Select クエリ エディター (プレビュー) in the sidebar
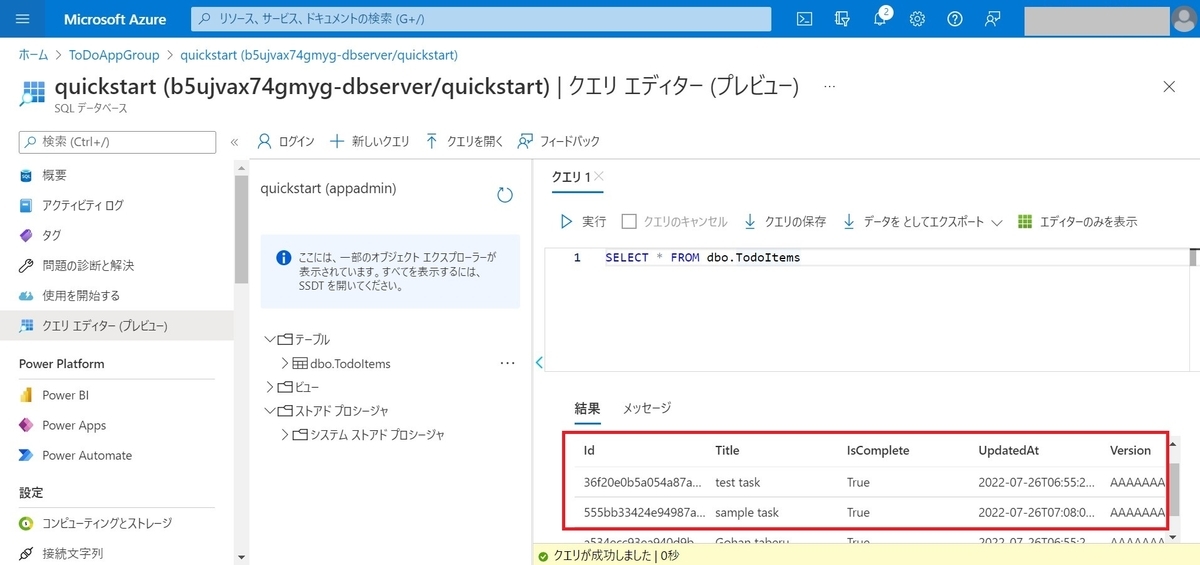Image resolution: width=1200 pixels, height=565 pixels. pos(116,326)
